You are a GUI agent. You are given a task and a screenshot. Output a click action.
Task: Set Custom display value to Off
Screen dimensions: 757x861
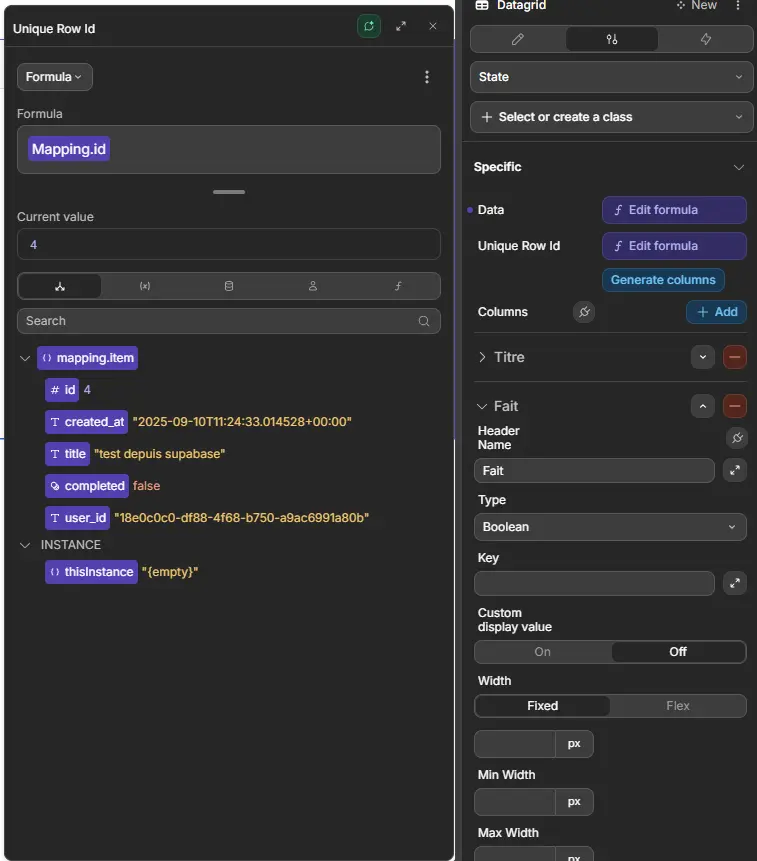pyautogui.click(x=678, y=652)
